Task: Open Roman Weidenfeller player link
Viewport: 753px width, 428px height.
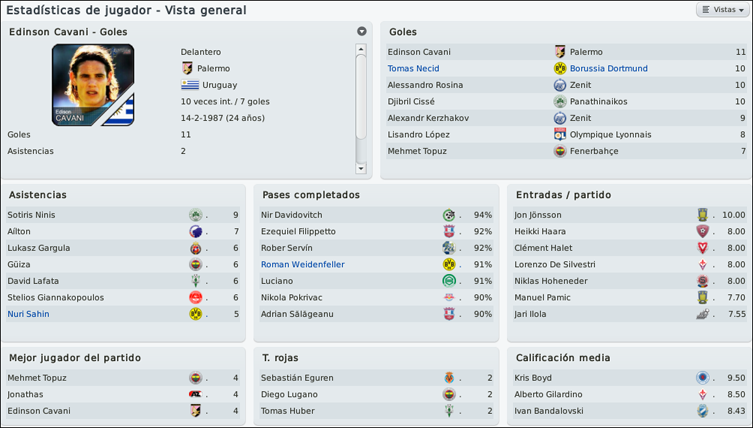Action: pyautogui.click(x=303, y=264)
